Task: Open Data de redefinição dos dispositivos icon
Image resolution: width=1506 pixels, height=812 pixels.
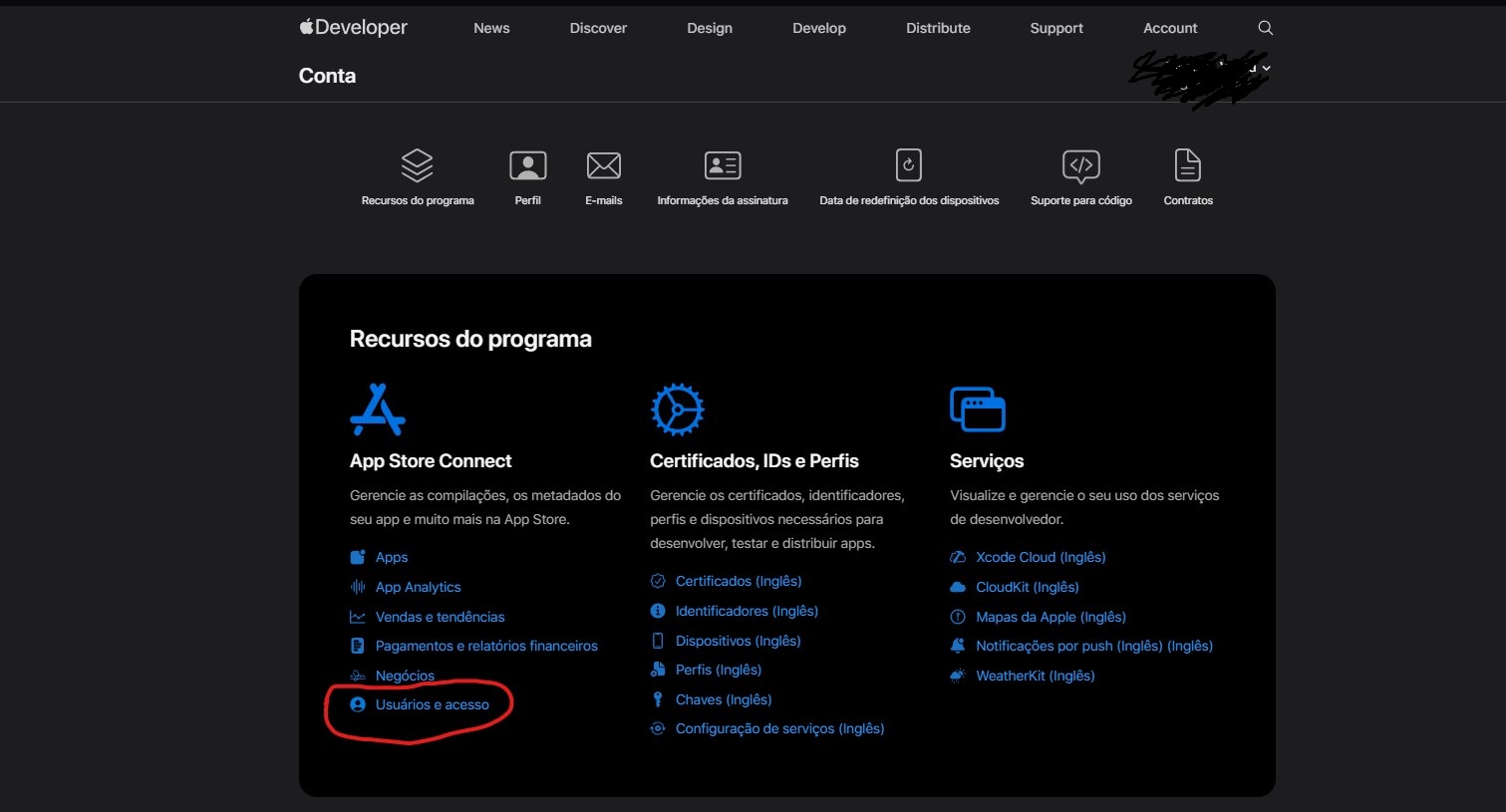Action: tap(909, 164)
